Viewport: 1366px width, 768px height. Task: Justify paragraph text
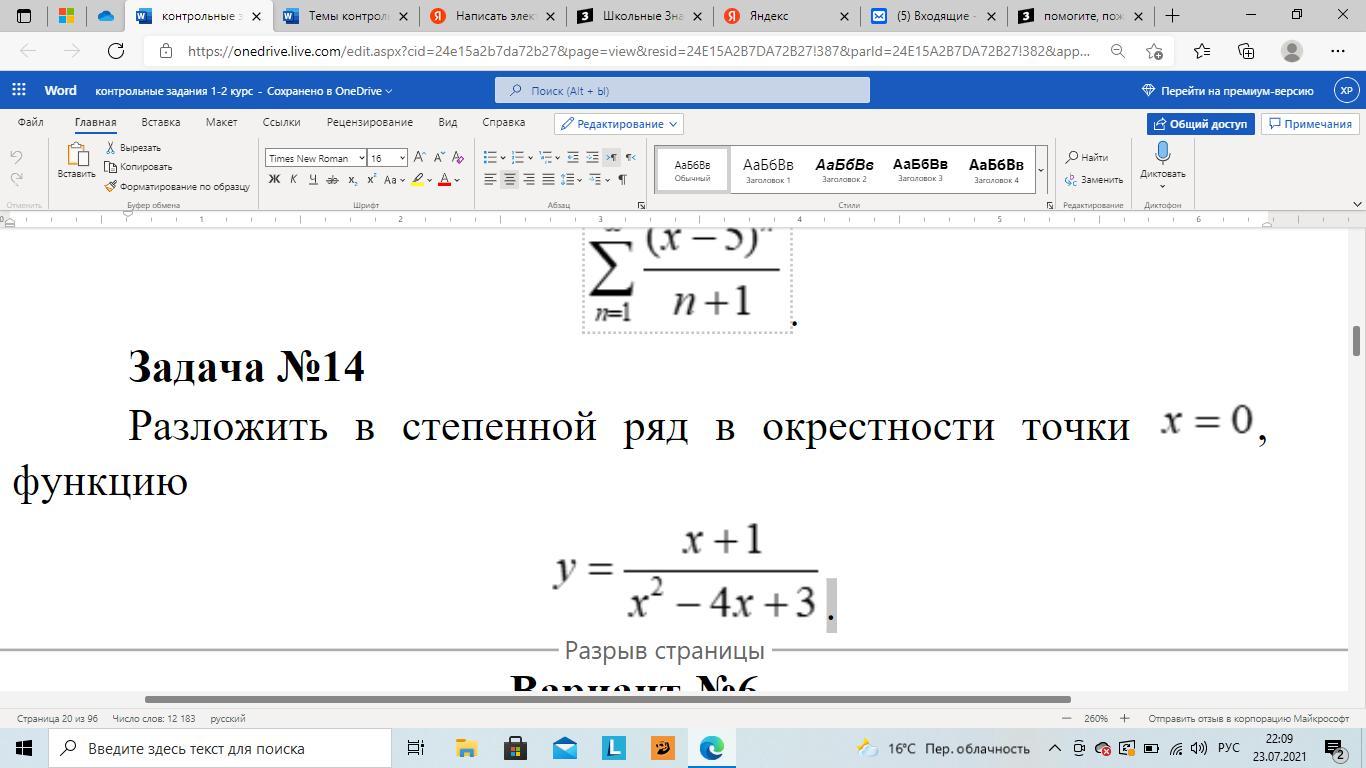[548, 180]
